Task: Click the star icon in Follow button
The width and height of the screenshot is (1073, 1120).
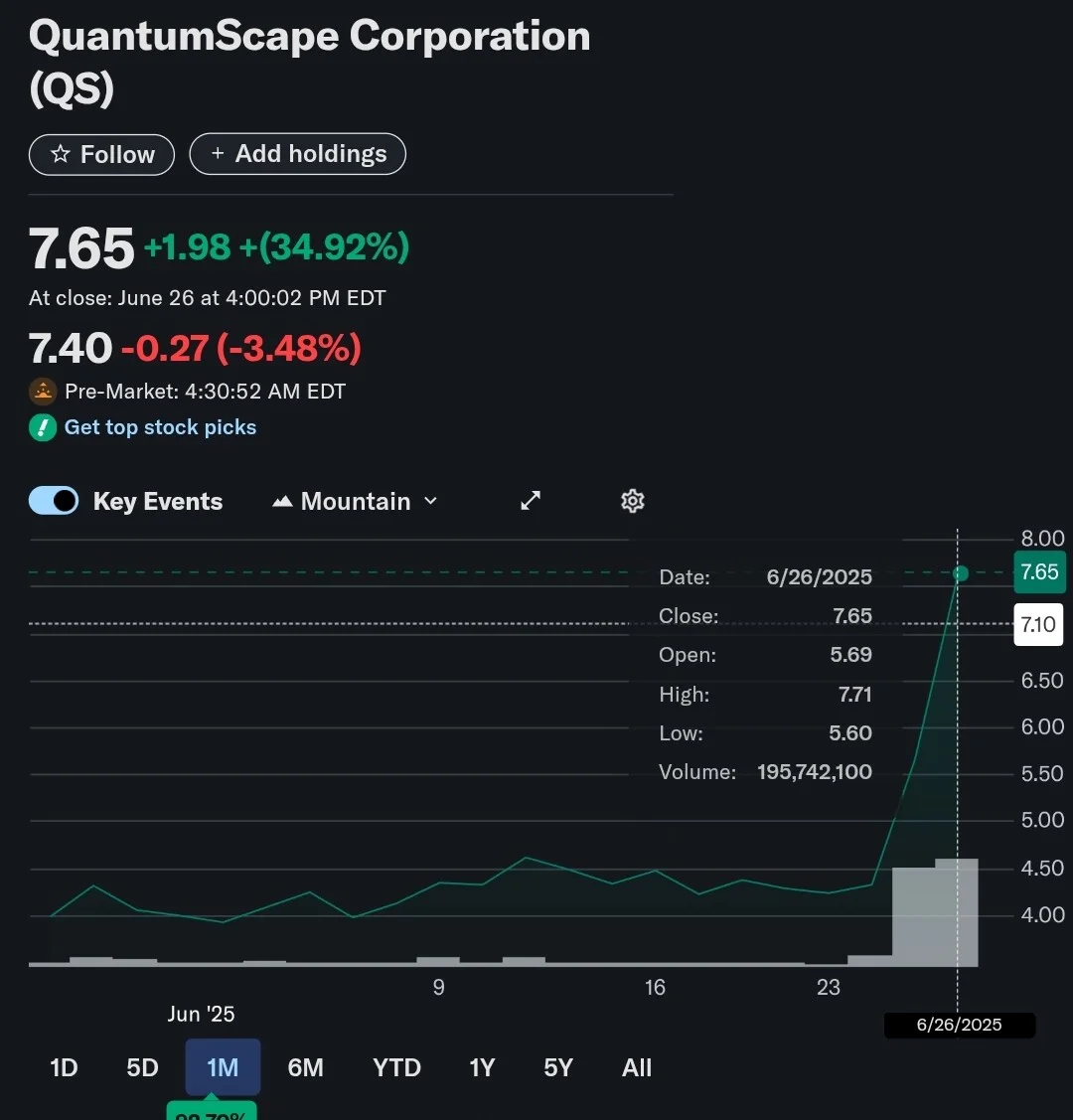Action: pyautogui.click(x=61, y=154)
